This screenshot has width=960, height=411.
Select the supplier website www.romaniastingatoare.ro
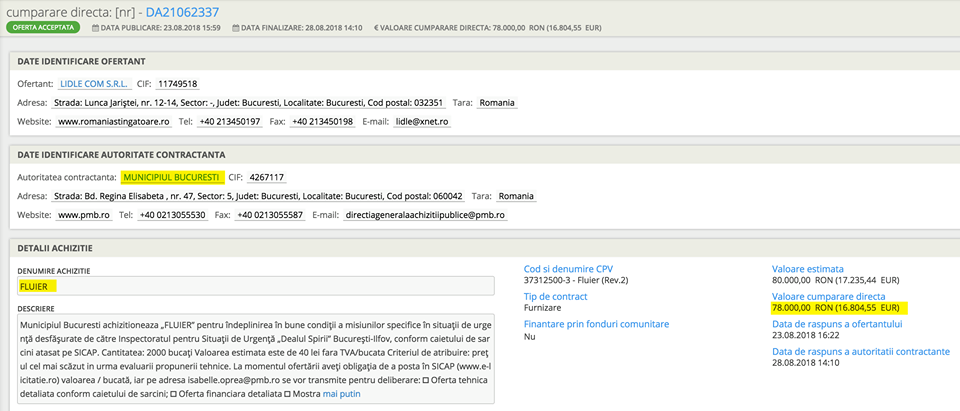113,121
